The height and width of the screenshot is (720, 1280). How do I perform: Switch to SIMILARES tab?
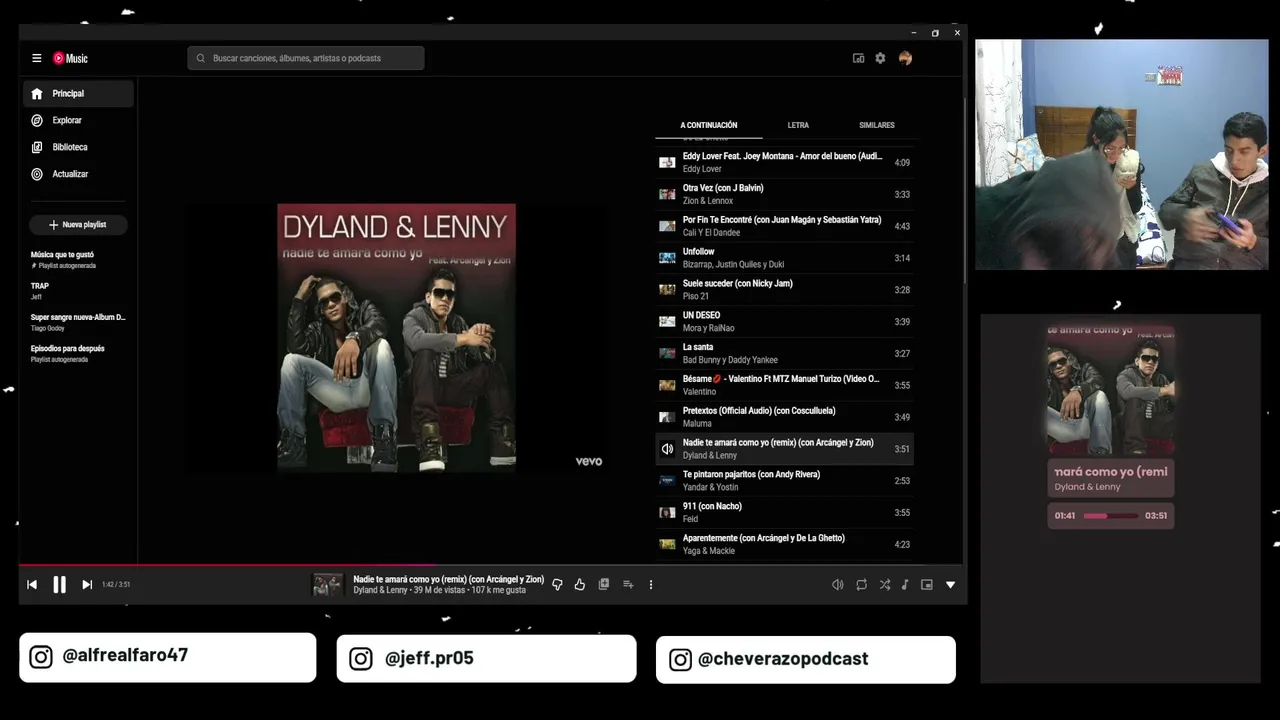pyautogui.click(x=877, y=125)
